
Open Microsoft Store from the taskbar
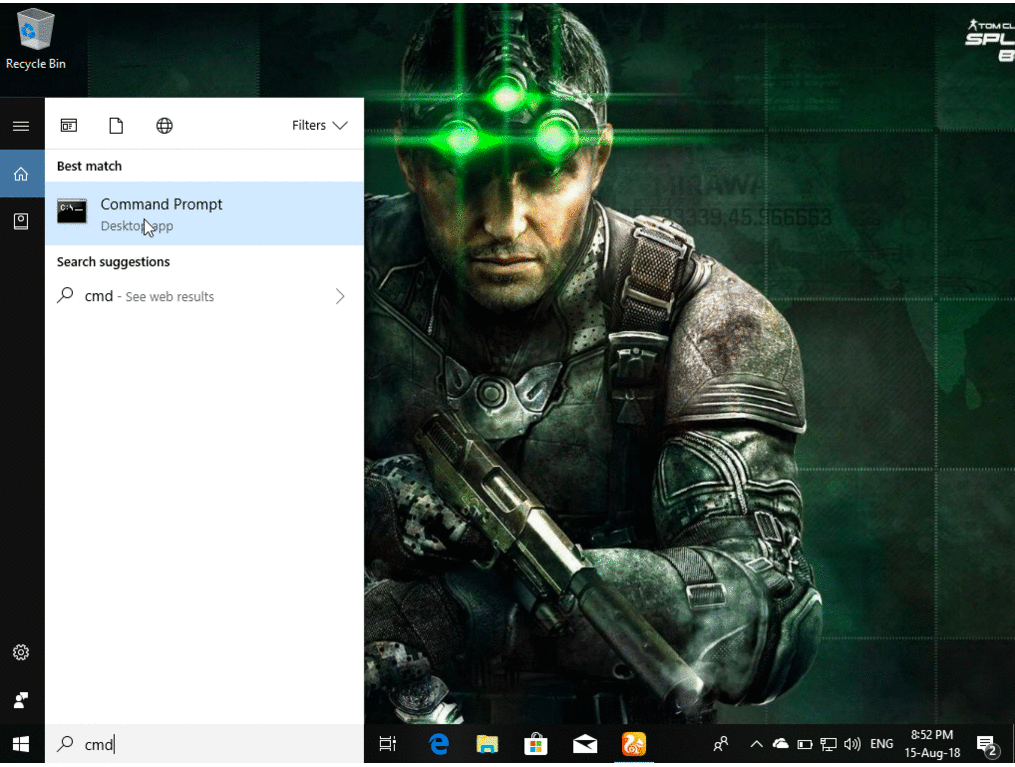(x=535, y=744)
